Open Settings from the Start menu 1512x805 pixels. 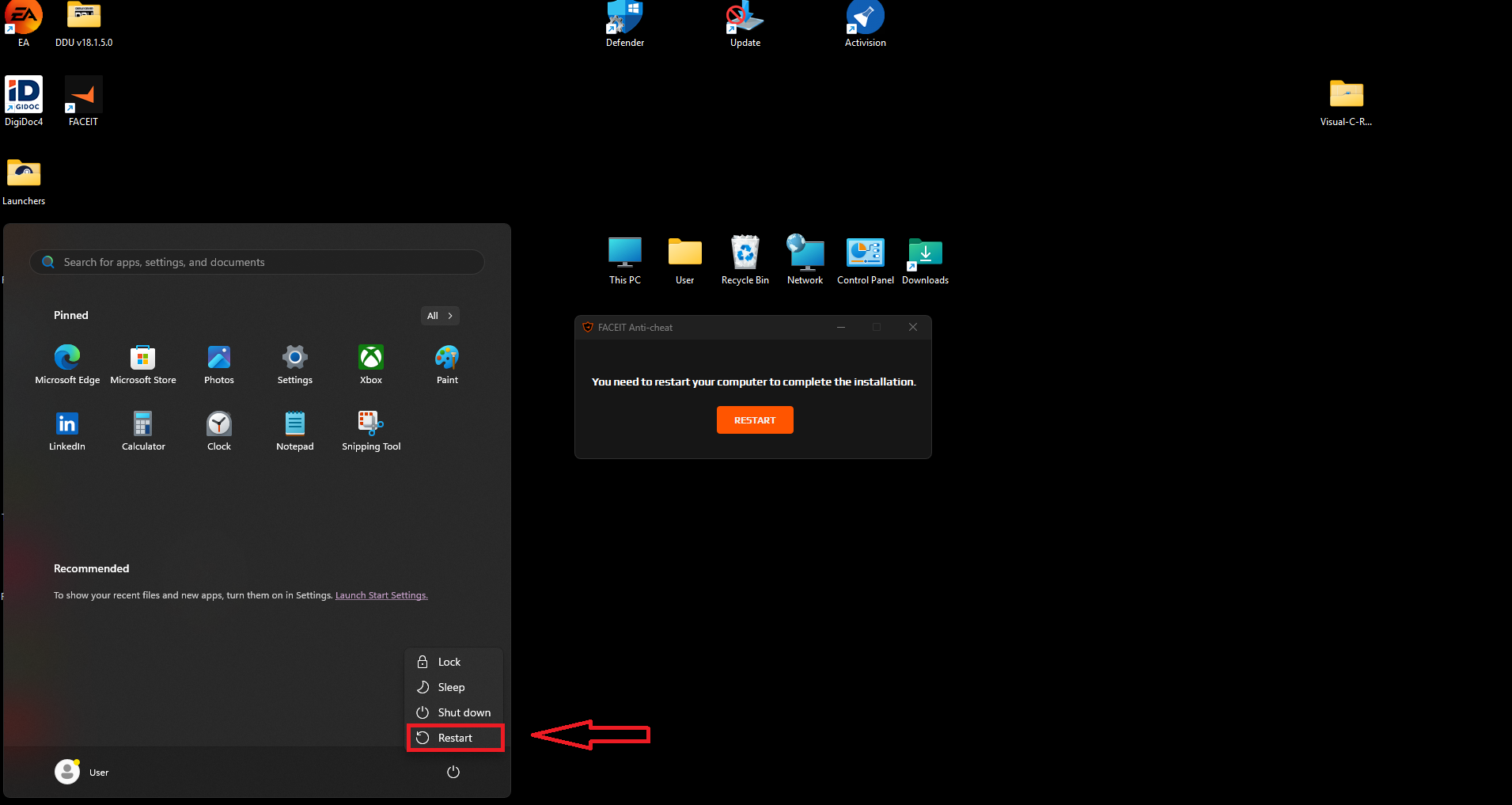[295, 364]
